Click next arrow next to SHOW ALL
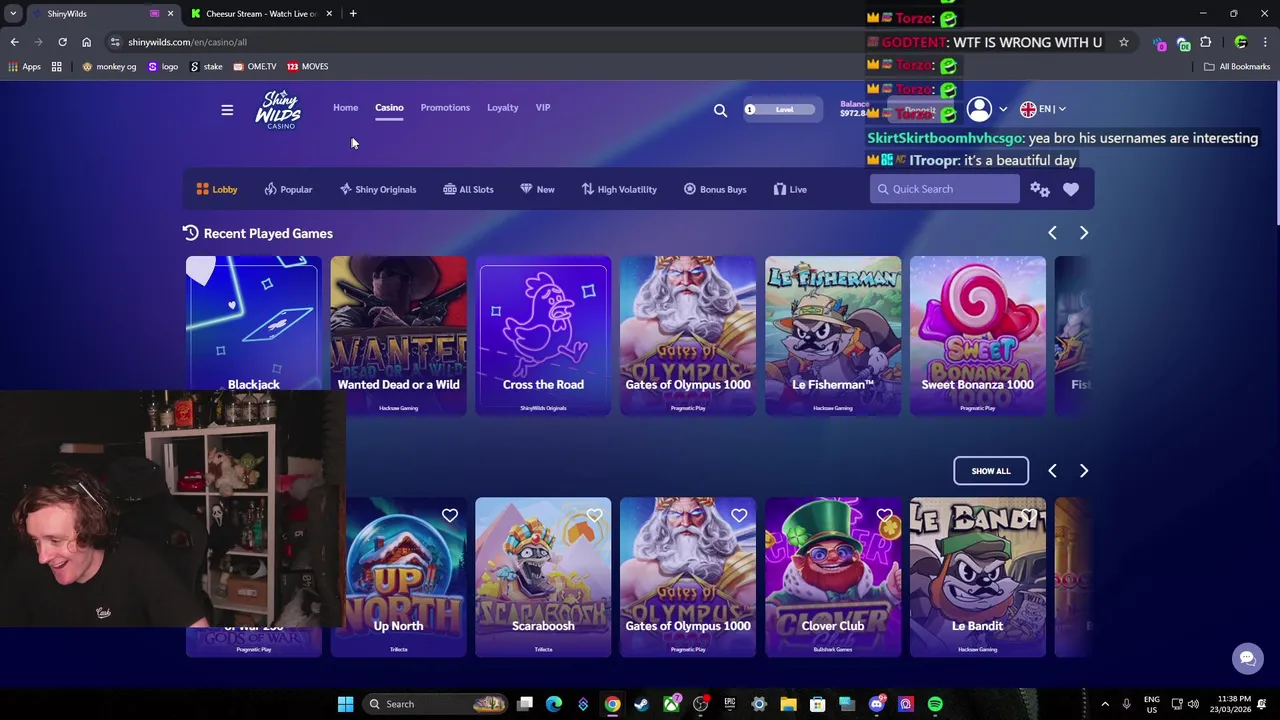The width and height of the screenshot is (1280, 720). (x=1083, y=471)
